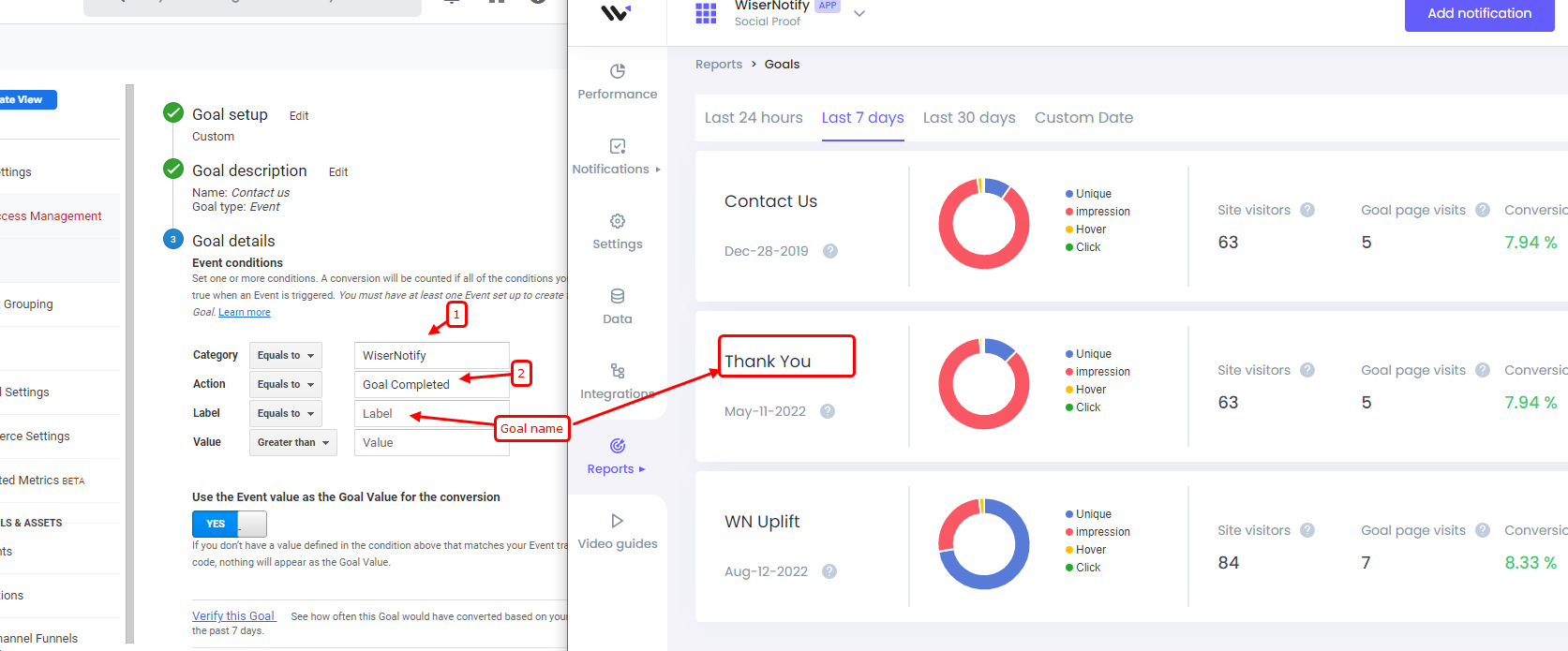Edit the Goal description step
Viewport: 1568px width, 651px height.
coord(338,172)
